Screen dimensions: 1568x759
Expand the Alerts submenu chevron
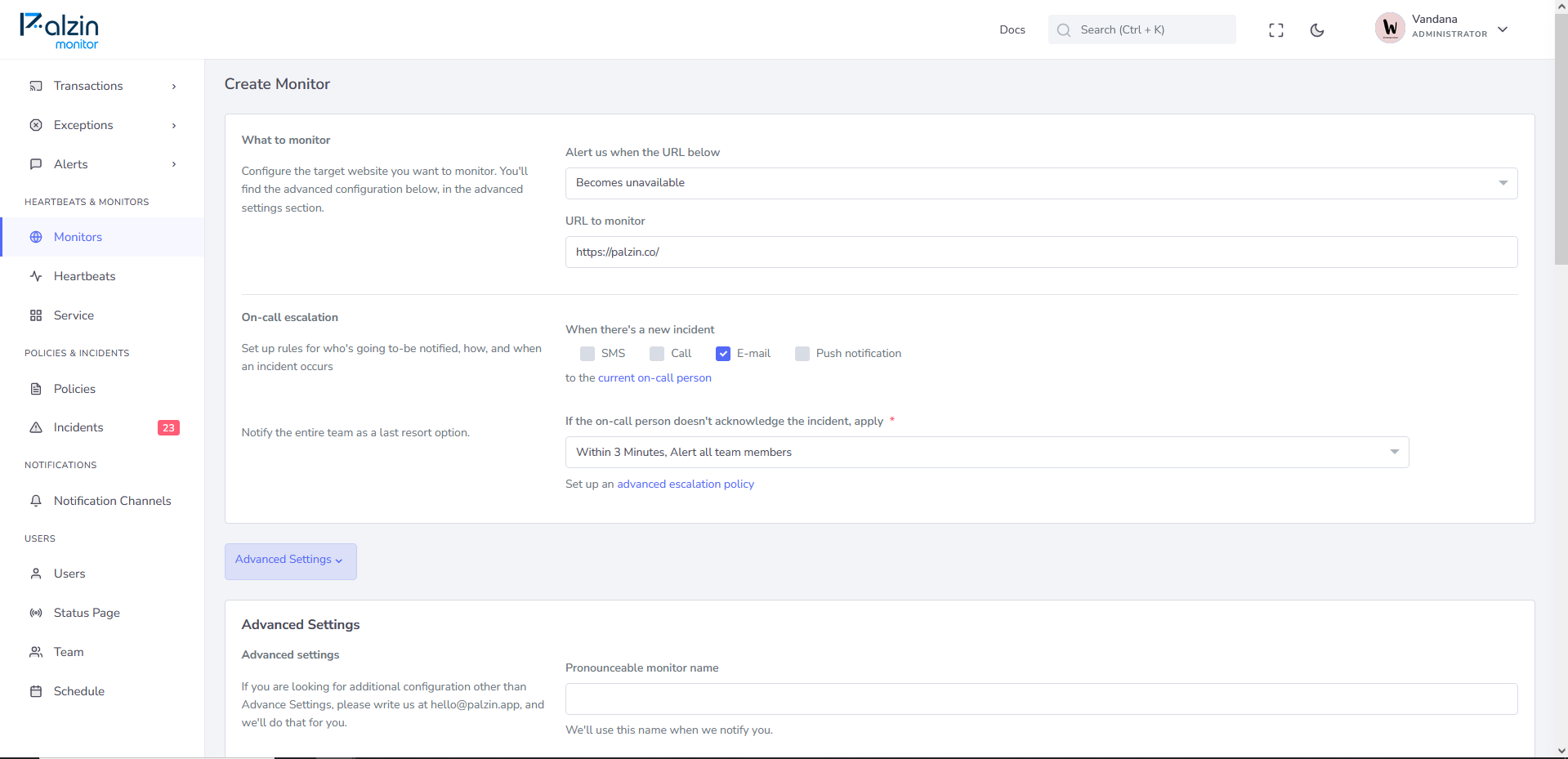[174, 164]
